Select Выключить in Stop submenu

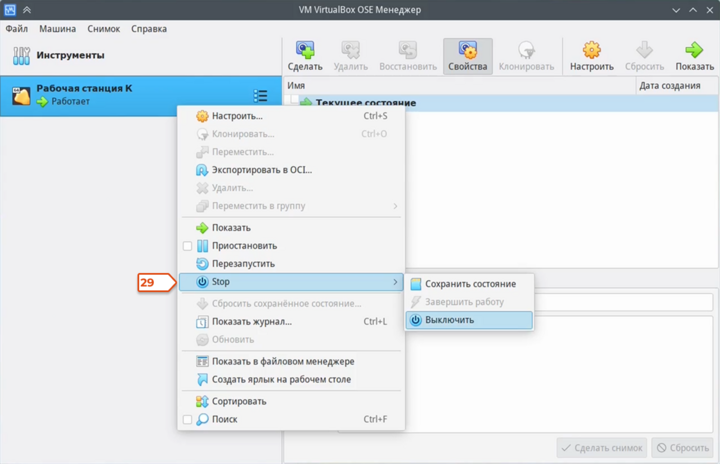(469, 320)
